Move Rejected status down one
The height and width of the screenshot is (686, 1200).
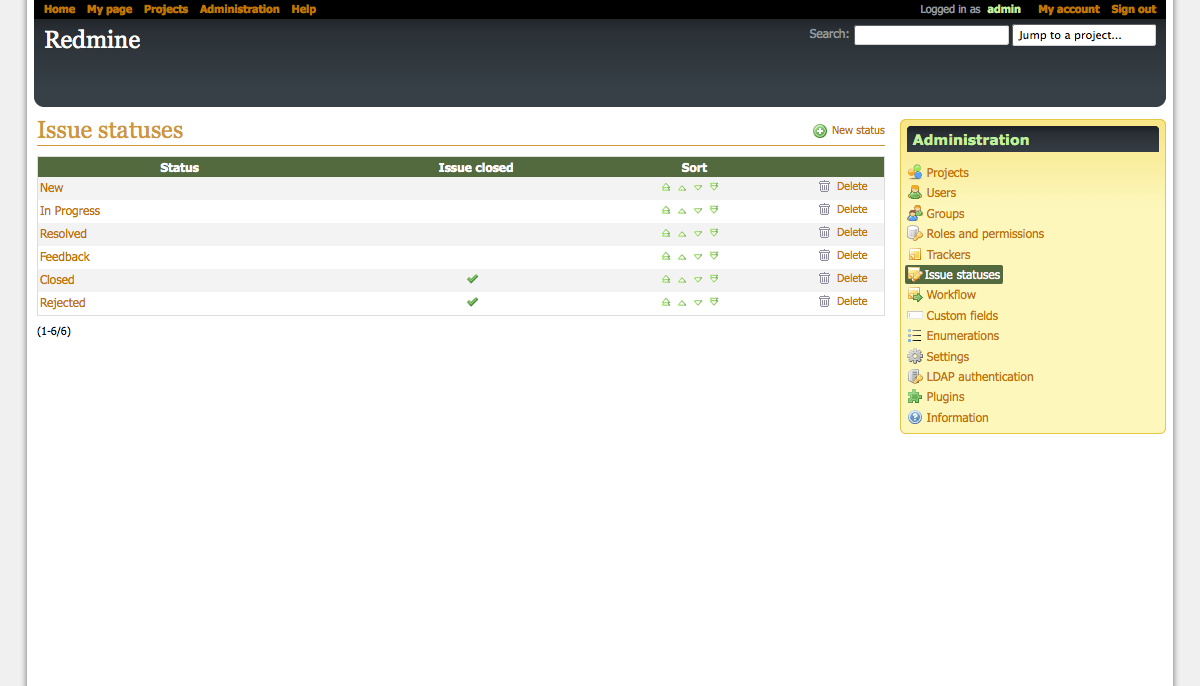click(698, 302)
